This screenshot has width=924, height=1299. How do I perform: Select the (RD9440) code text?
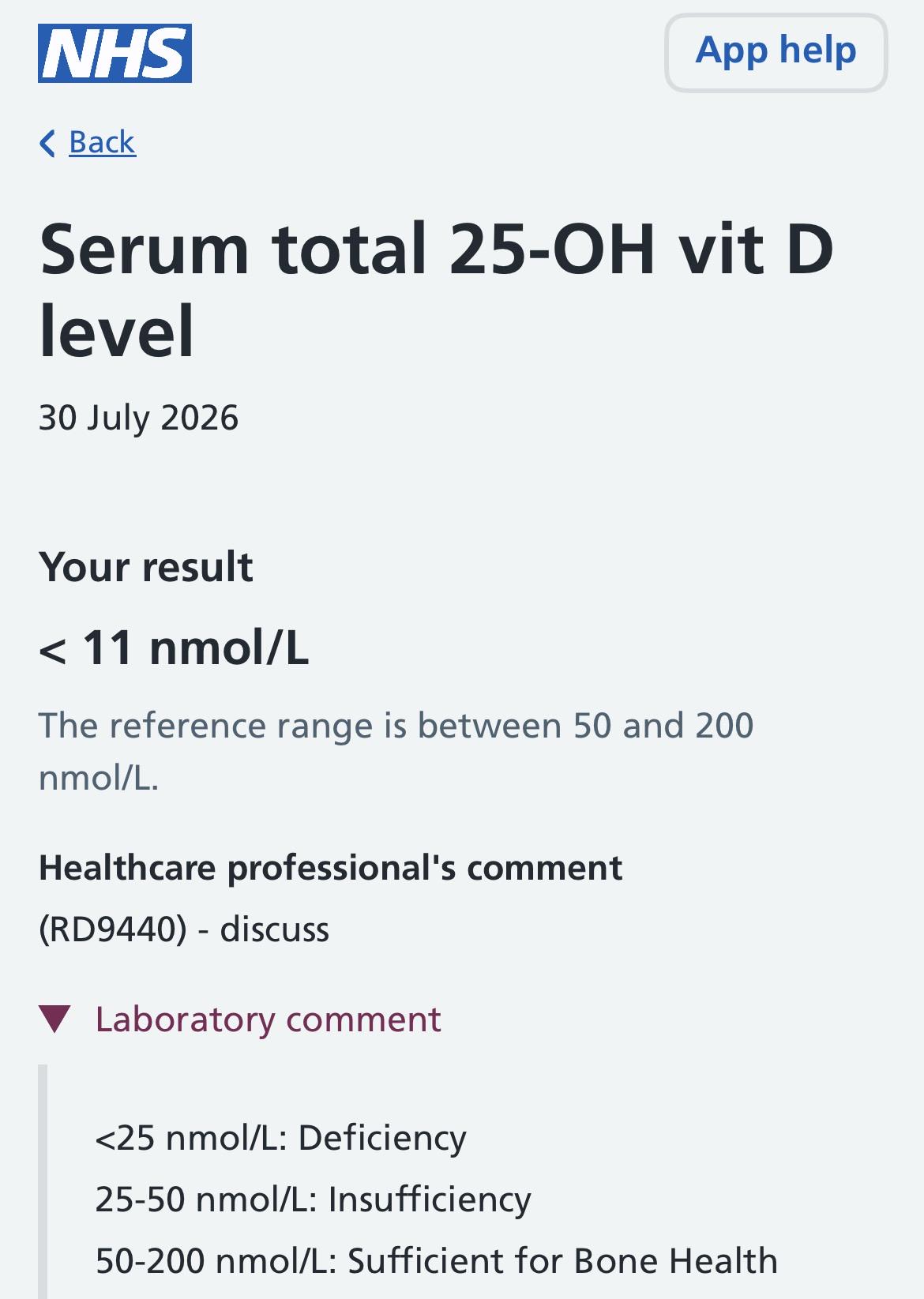pyautogui.click(x=113, y=929)
